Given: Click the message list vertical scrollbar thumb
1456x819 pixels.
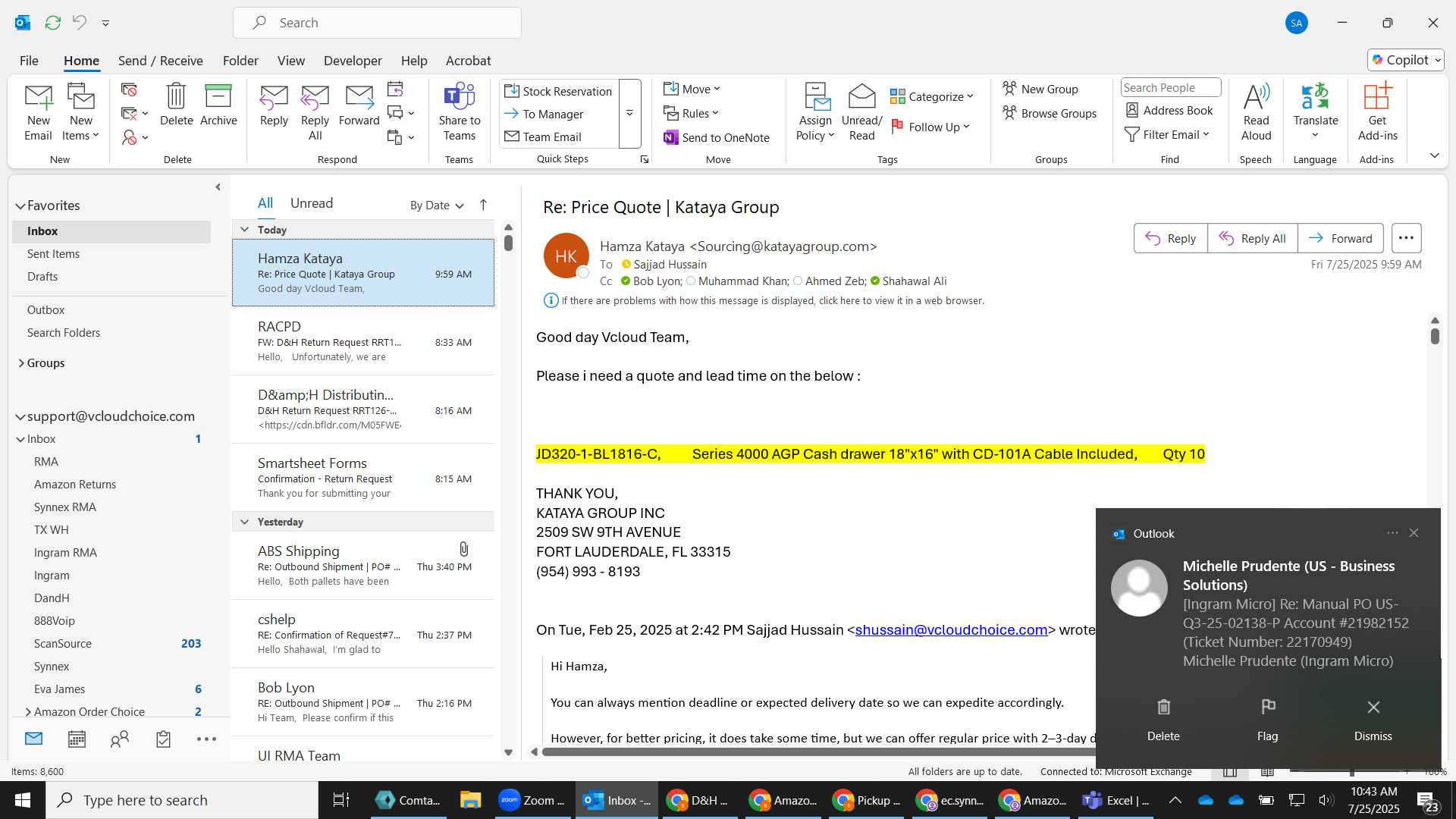Looking at the screenshot, I should 508,243.
